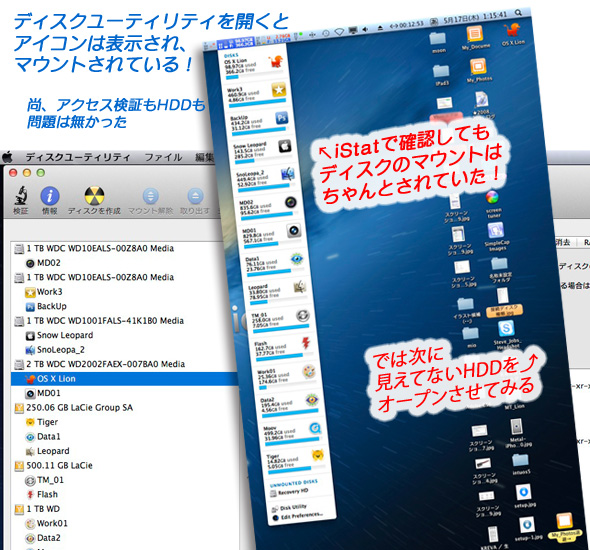590x550 pixels.
Task: Click the moon folder on desktop
Action: (438, 38)
